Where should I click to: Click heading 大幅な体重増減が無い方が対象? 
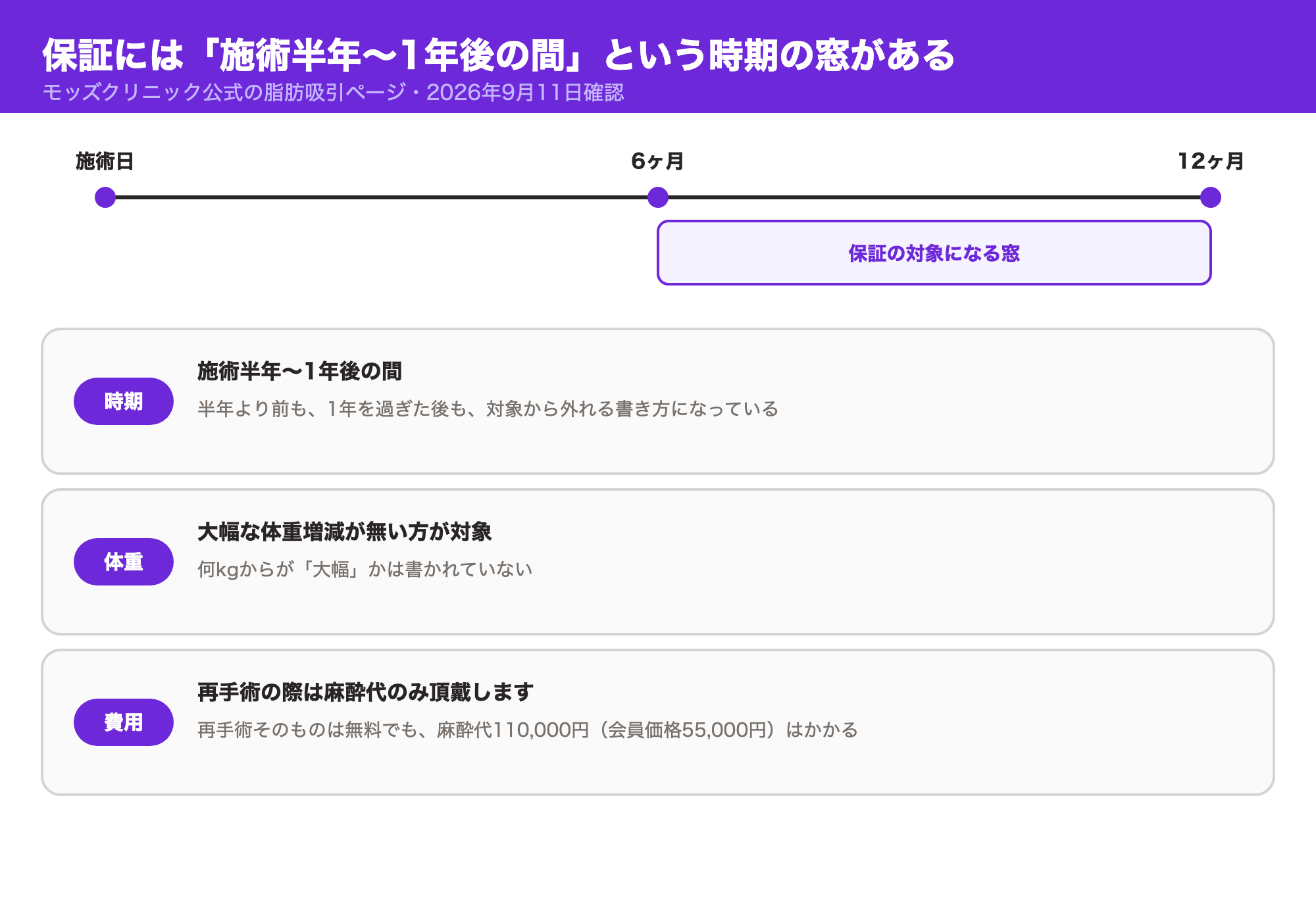345,532
